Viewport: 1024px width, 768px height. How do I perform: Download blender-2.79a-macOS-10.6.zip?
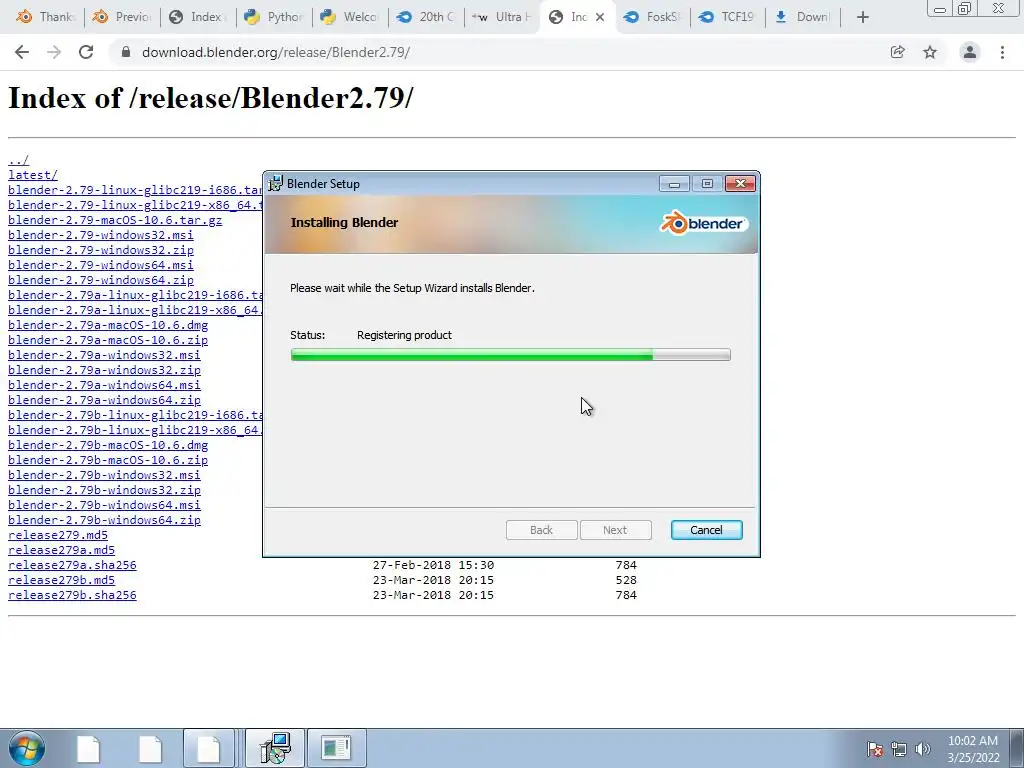click(x=108, y=340)
